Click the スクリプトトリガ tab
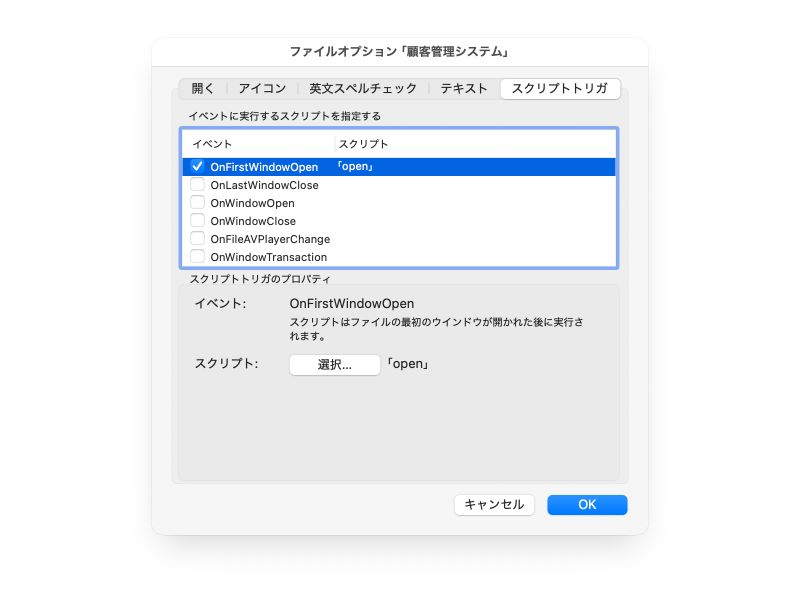The height and width of the screenshot is (600, 800). pyautogui.click(x=560, y=89)
